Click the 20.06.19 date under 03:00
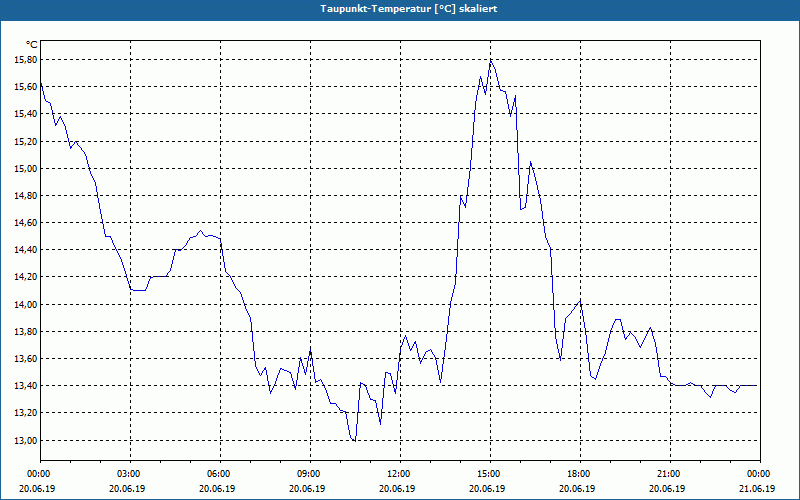The image size is (800, 500). click(x=127, y=488)
